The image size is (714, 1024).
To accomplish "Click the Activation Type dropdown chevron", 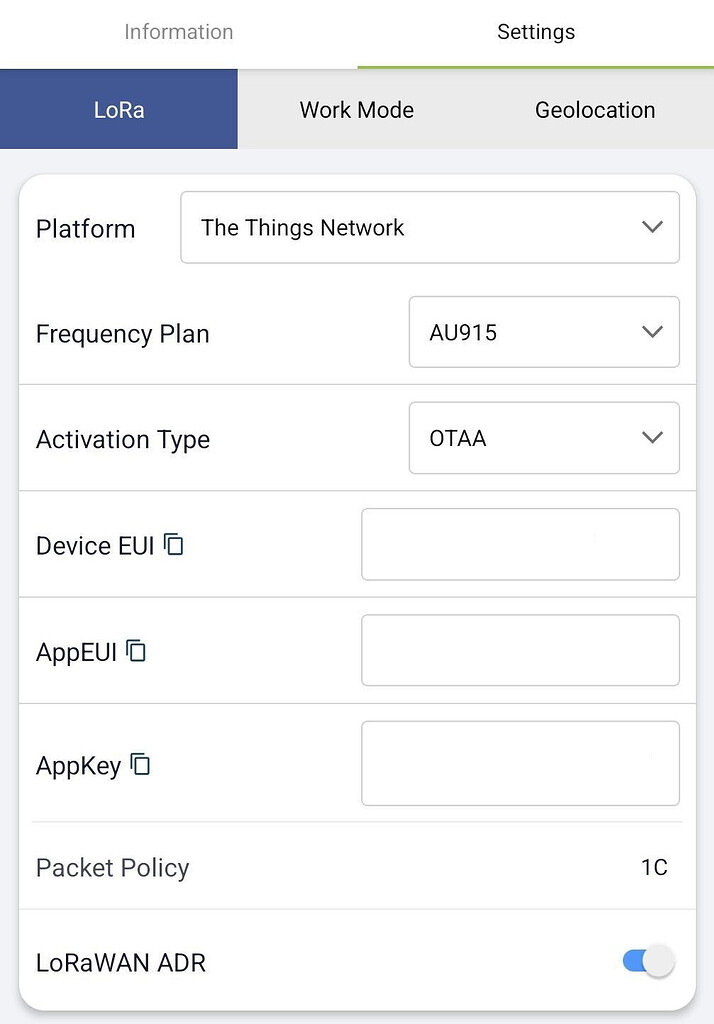I will pyautogui.click(x=651, y=438).
